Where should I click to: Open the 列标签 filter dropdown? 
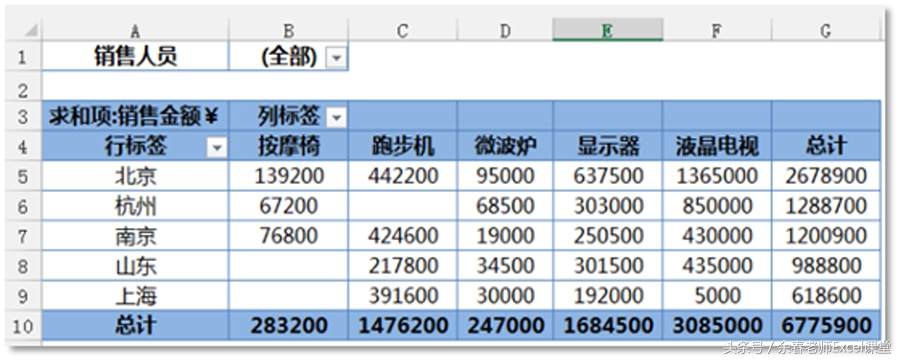pyautogui.click(x=336, y=118)
